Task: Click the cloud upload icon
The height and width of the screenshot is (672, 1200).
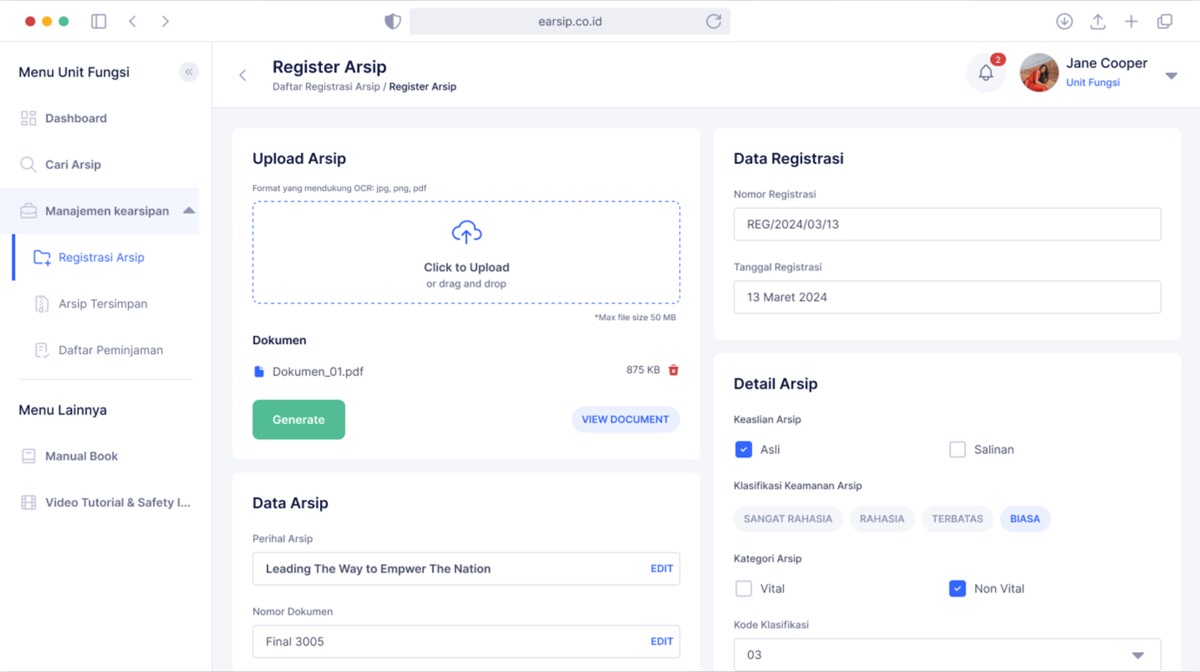Action: pyautogui.click(x=466, y=232)
